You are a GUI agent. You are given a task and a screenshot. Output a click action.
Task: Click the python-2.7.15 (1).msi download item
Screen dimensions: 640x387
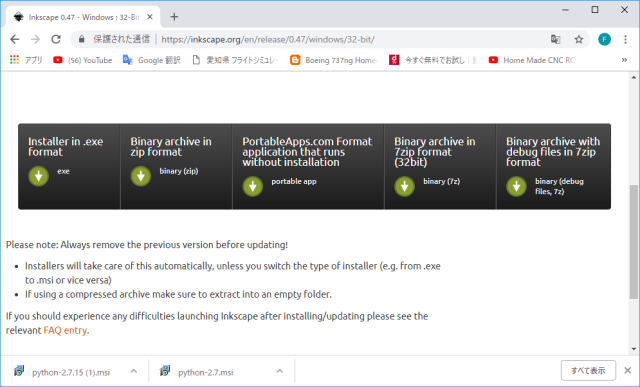tap(71, 372)
